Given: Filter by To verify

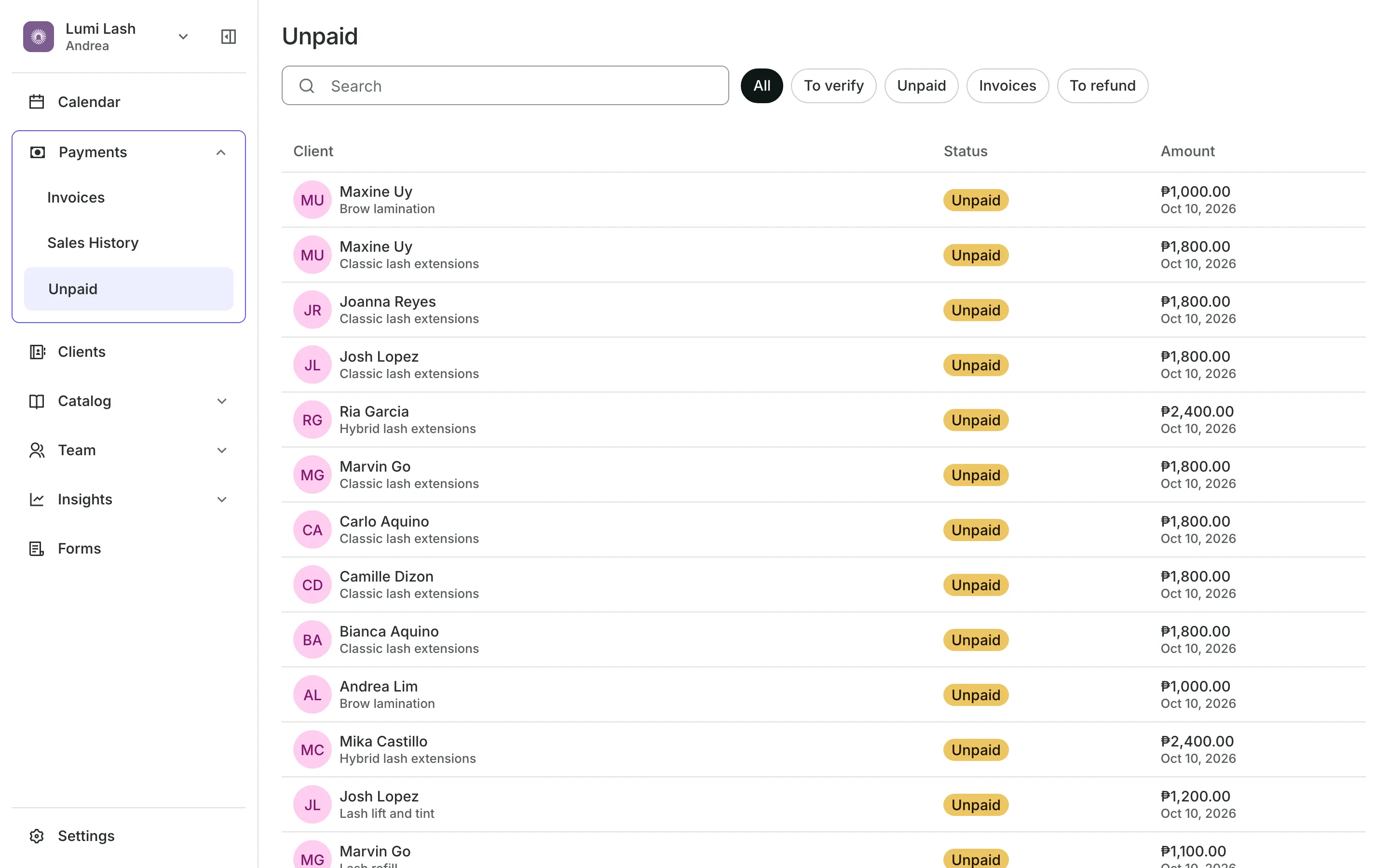Looking at the screenshot, I should (833, 85).
